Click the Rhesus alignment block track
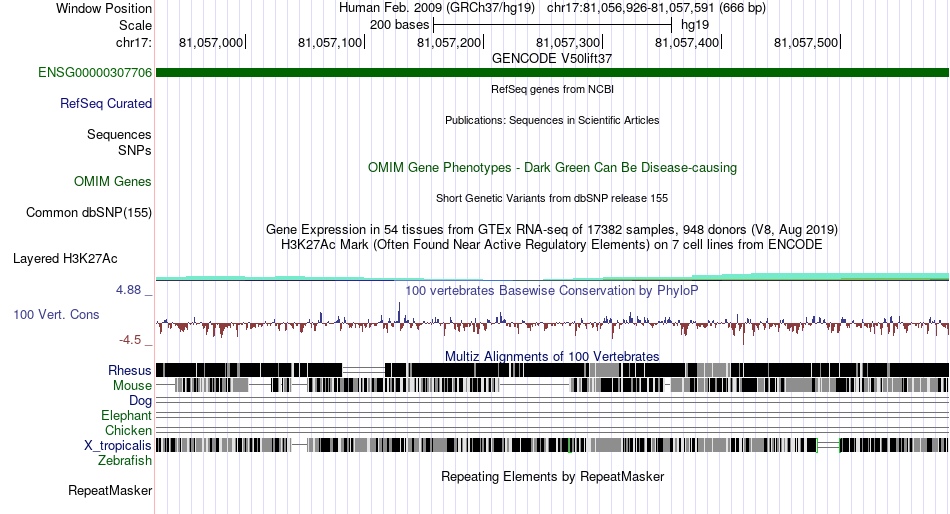 (553, 370)
